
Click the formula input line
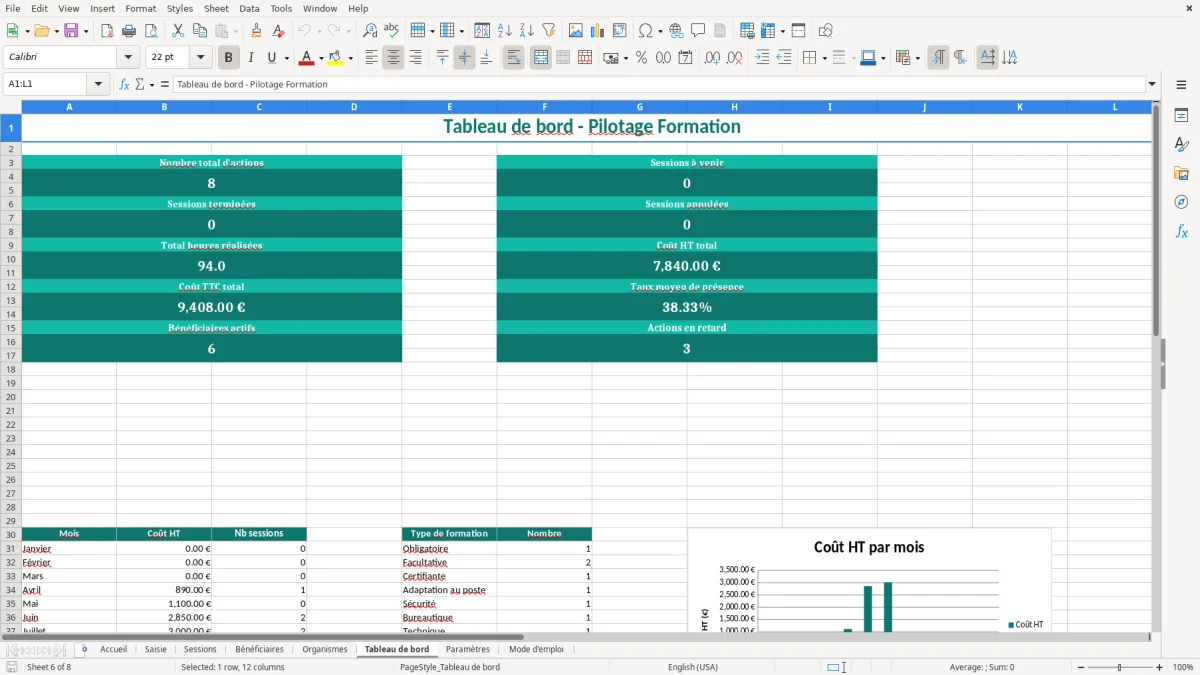point(659,84)
